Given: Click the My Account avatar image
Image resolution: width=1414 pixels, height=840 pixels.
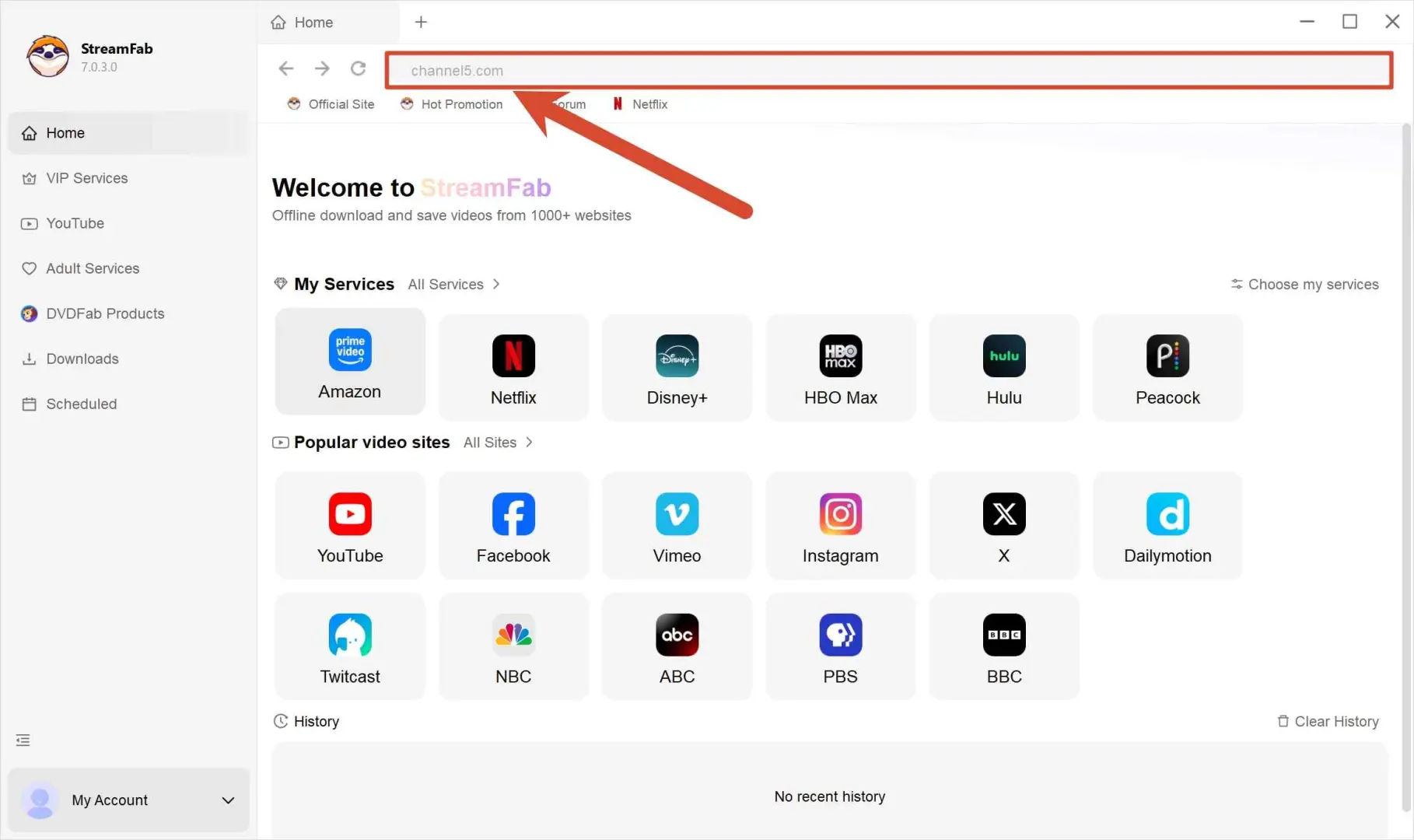Looking at the screenshot, I should pyautogui.click(x=40, y=800).
